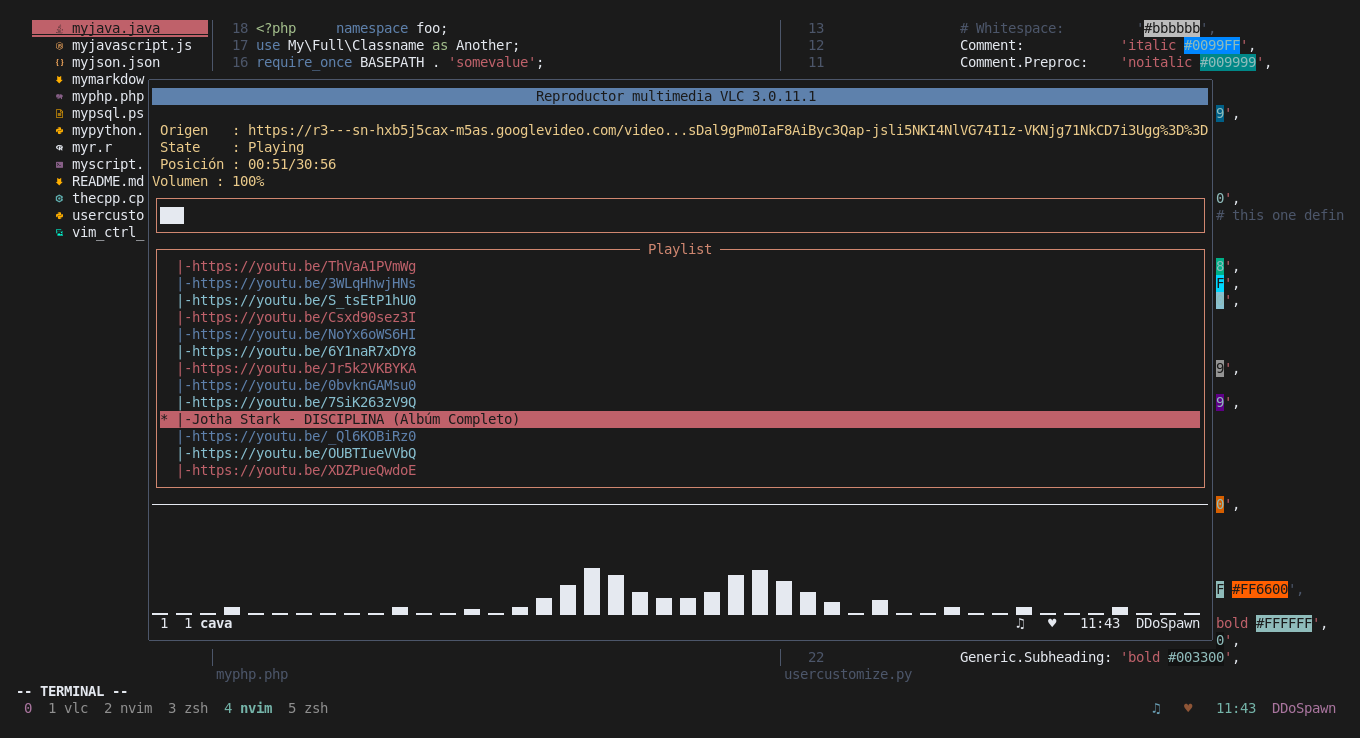Click the shell icon beside myscript.
Image resolution: width=1360 pixels, height=738 pixels.
click(59, 164)
